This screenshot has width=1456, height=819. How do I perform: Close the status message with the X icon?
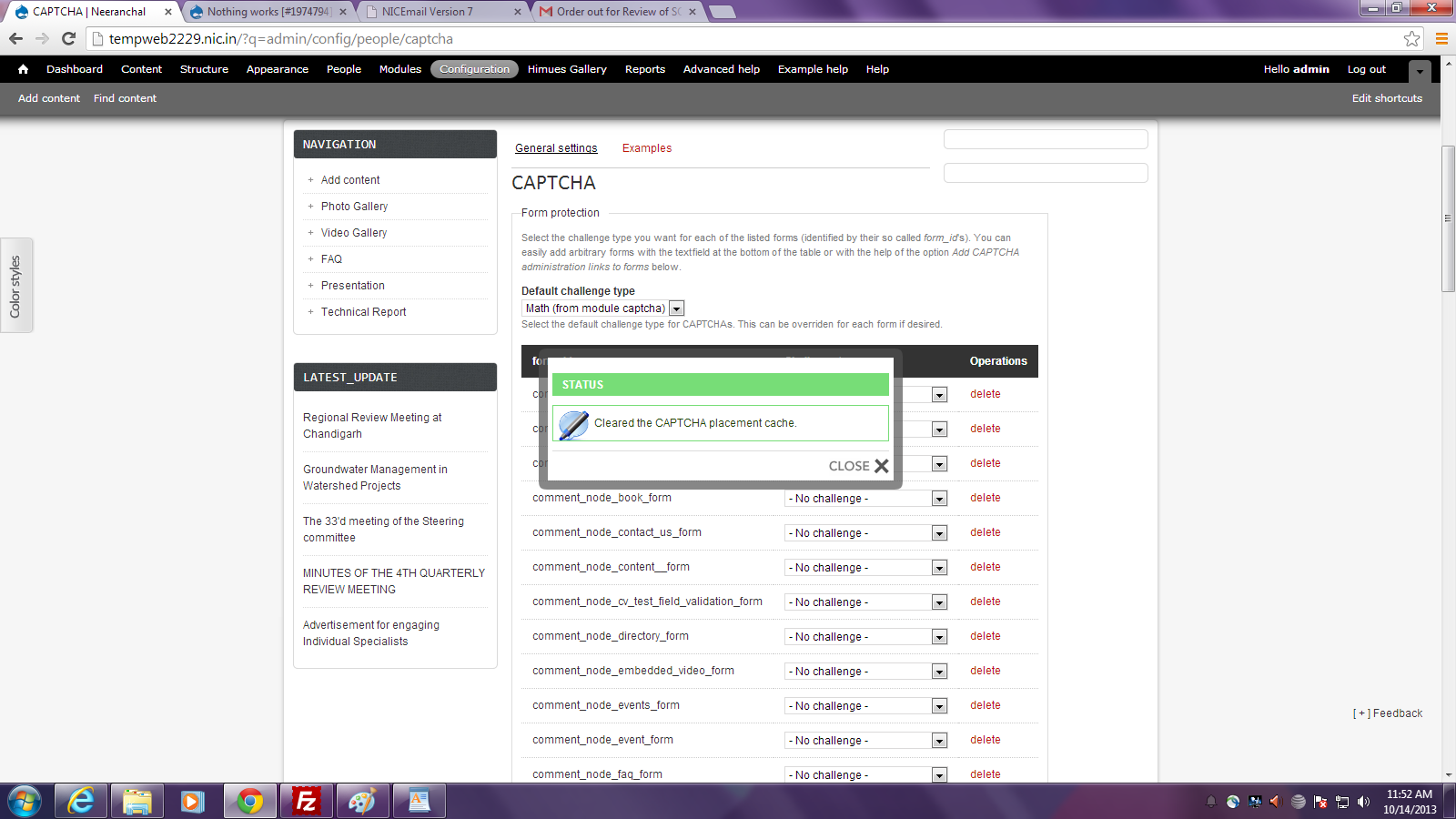coord(881,466)
